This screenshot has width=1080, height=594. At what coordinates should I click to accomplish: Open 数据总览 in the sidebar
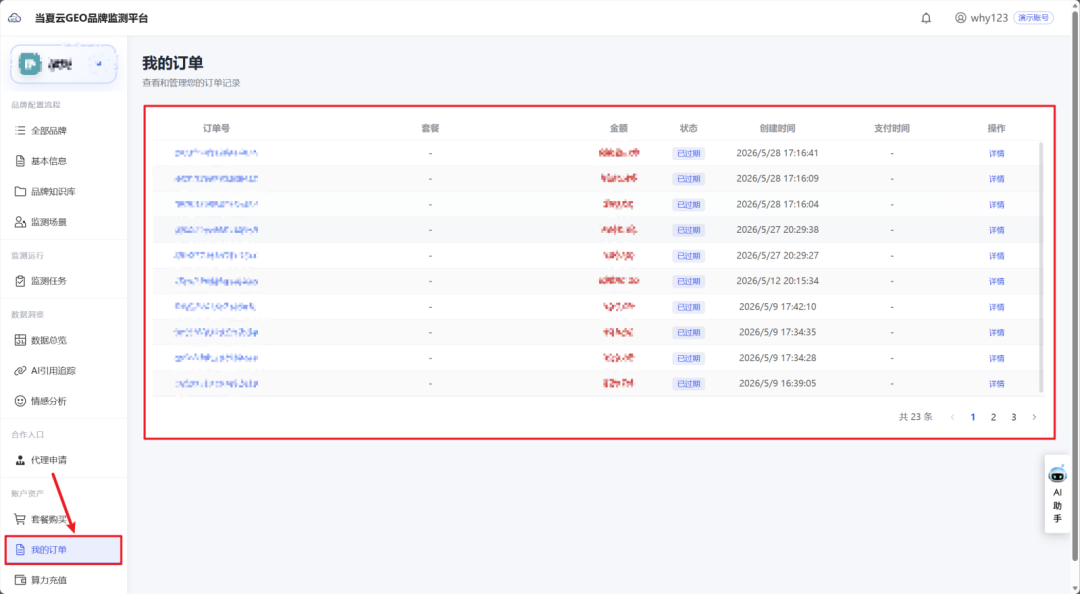pyautogui.click(x=63, y=340)
